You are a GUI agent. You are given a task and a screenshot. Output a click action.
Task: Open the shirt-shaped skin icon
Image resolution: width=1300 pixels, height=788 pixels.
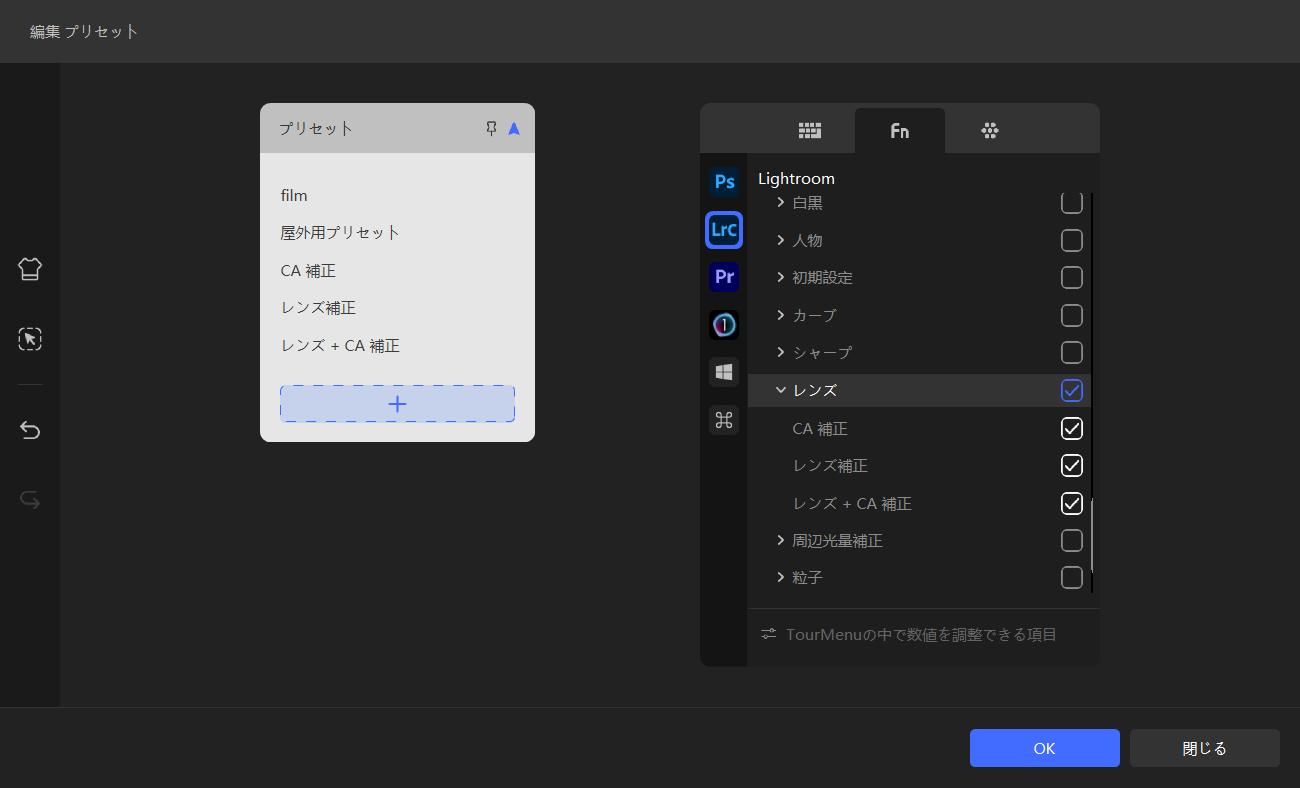30,269
